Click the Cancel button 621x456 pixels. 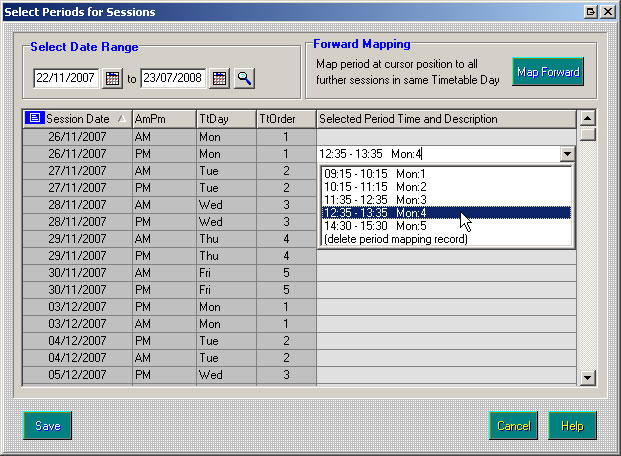(x=513, y=426)
